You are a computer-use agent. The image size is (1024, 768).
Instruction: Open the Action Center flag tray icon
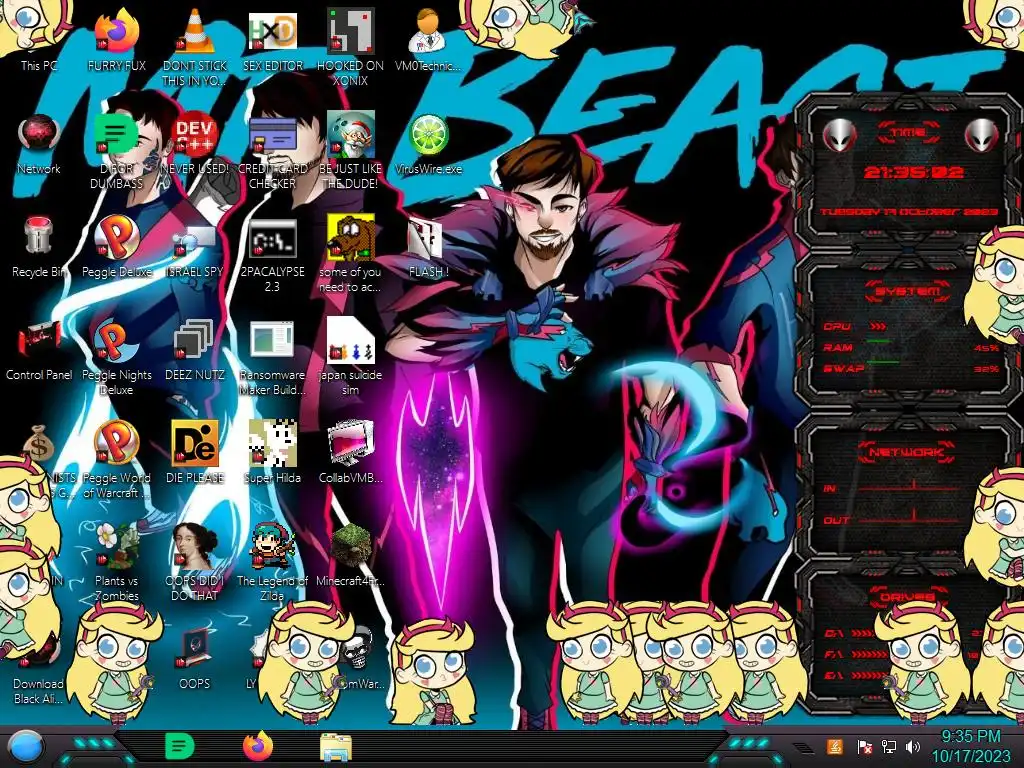[x=864, y=746]
